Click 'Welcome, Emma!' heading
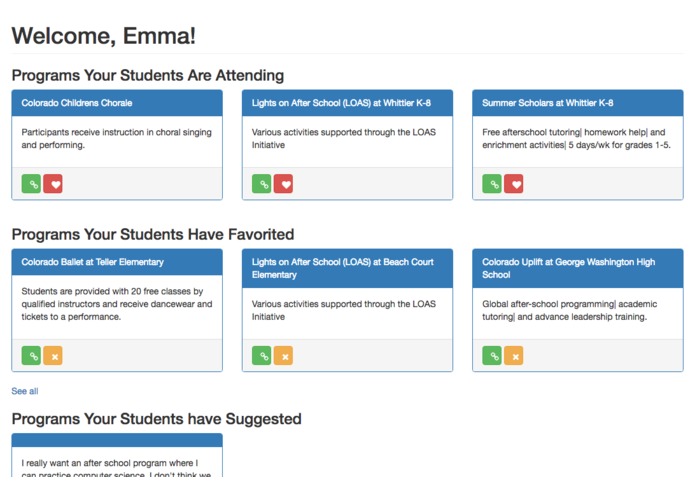The width and height of the screenshot is (695, 494). (104, 36)
